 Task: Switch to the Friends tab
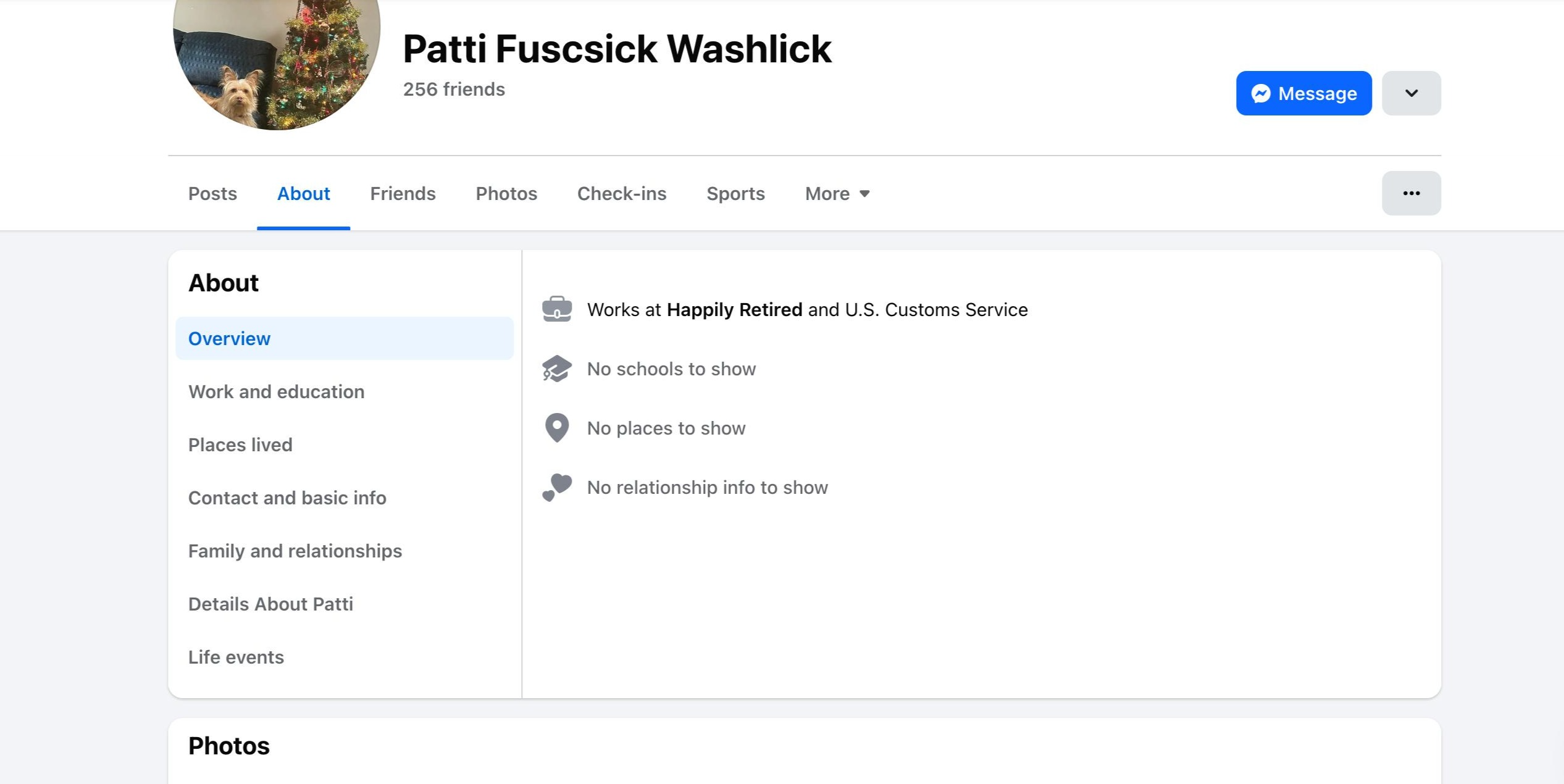(403, 194)
